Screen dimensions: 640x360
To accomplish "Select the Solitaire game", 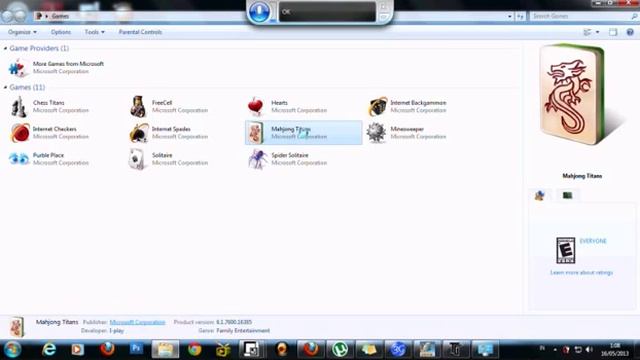I will coord(169,159).
